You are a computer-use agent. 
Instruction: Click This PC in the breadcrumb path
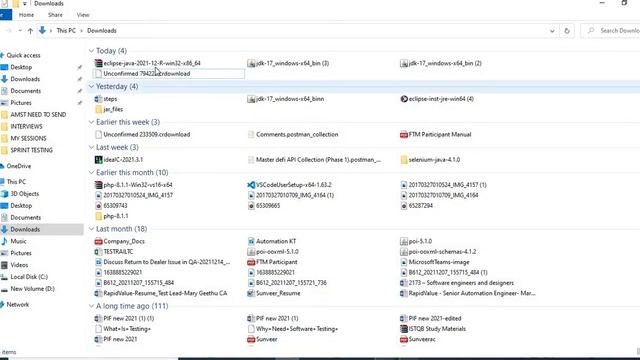(66, 31)
